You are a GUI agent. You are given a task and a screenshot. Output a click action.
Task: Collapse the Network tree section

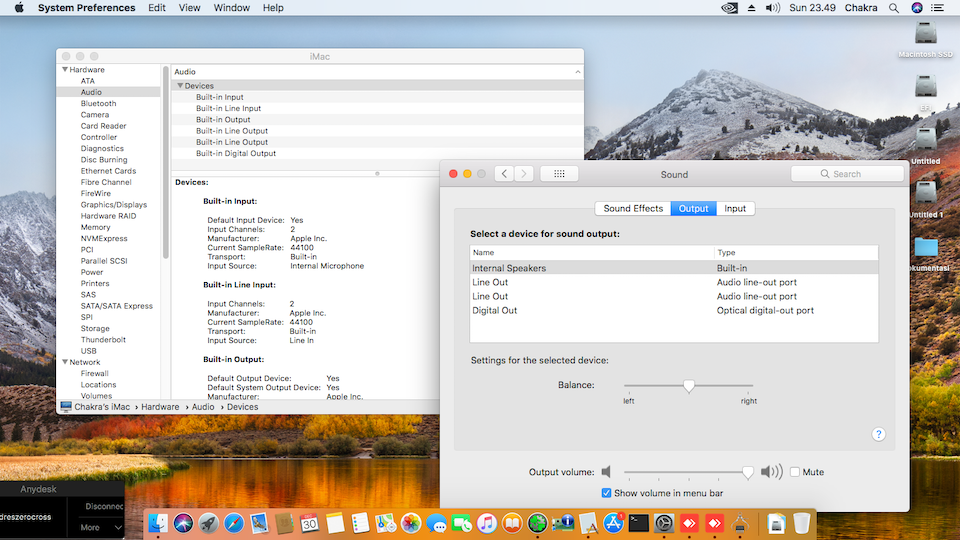(65, 362)
